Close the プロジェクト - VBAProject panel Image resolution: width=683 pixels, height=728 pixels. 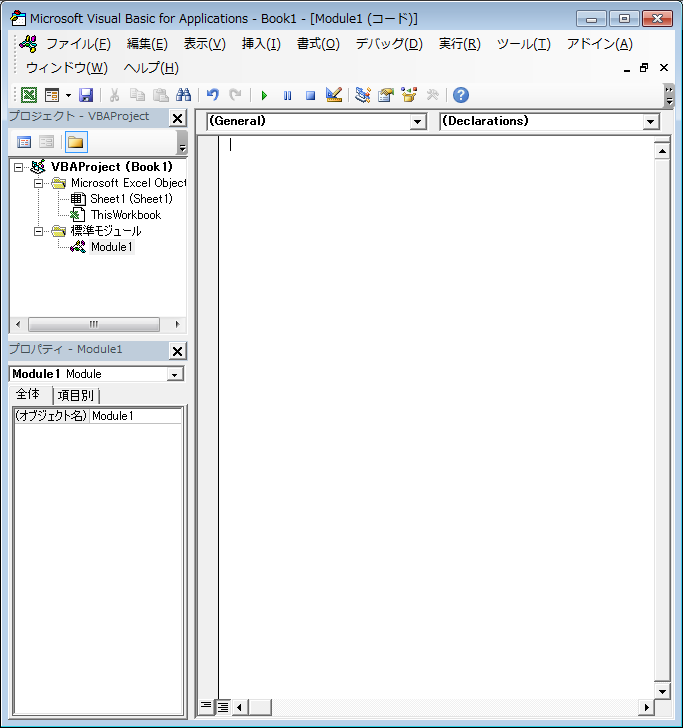[x=177, y=118]
